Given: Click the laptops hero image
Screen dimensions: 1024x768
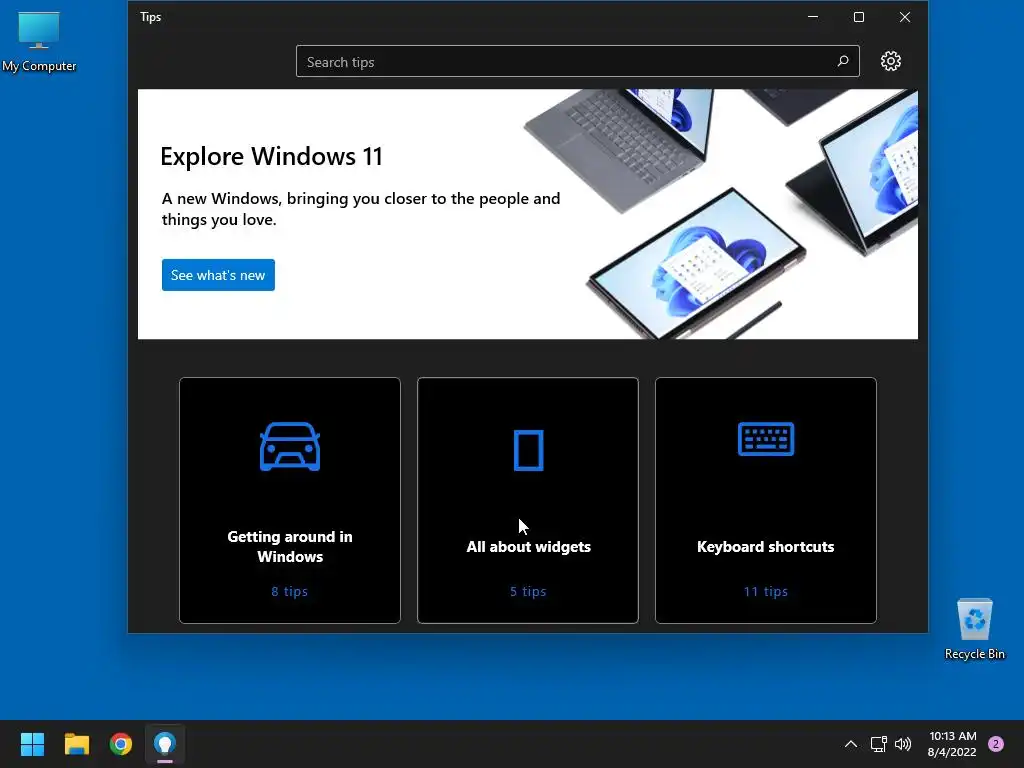Looking at the screenshot, I should point(720,214).
